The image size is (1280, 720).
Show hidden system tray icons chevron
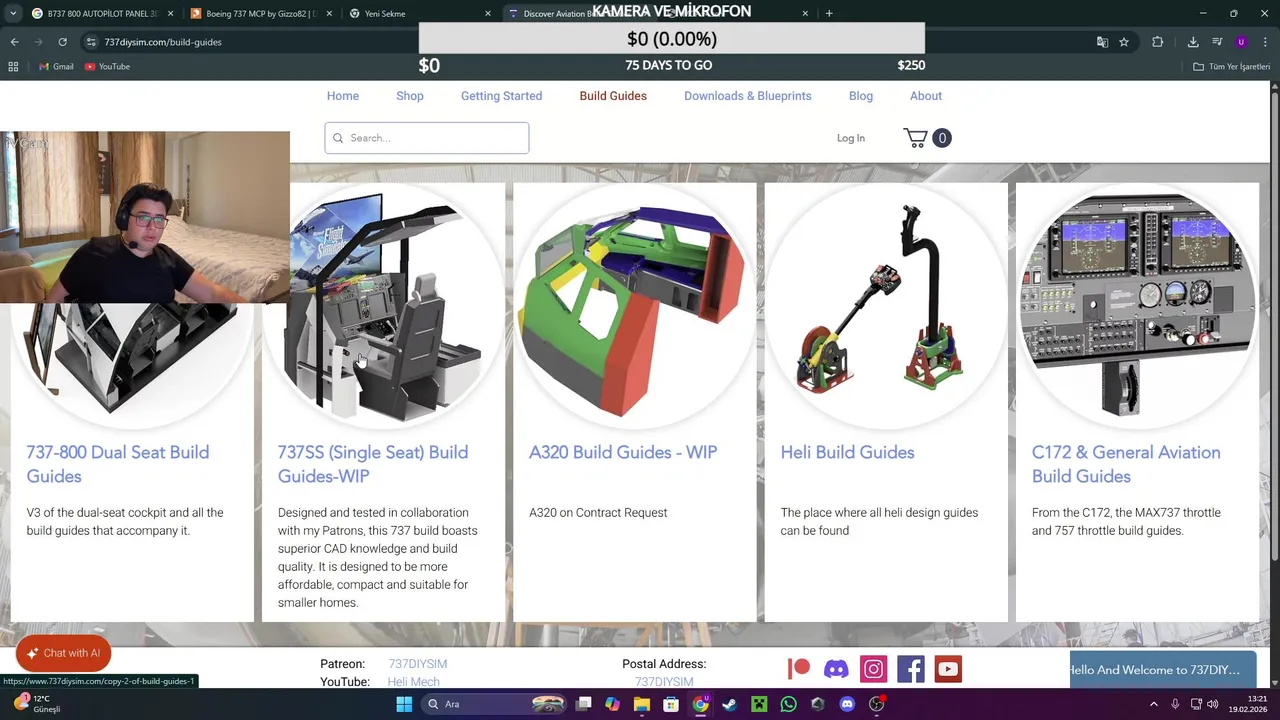pos(1153,704)
